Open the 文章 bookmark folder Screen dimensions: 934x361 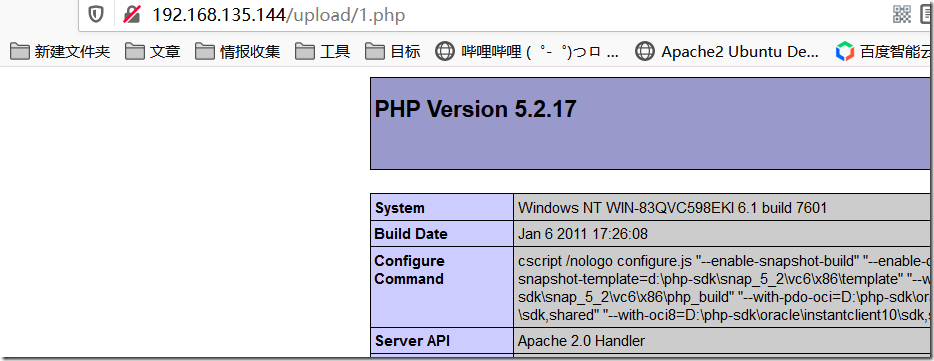coord(153,52)
